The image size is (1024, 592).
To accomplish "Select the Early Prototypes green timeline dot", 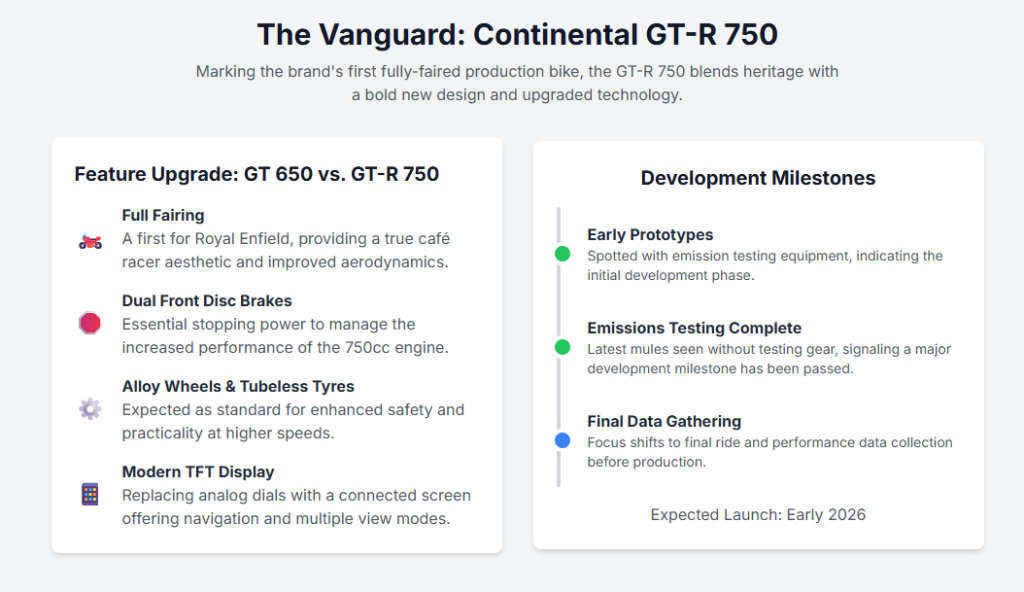I will click(562, 254).
